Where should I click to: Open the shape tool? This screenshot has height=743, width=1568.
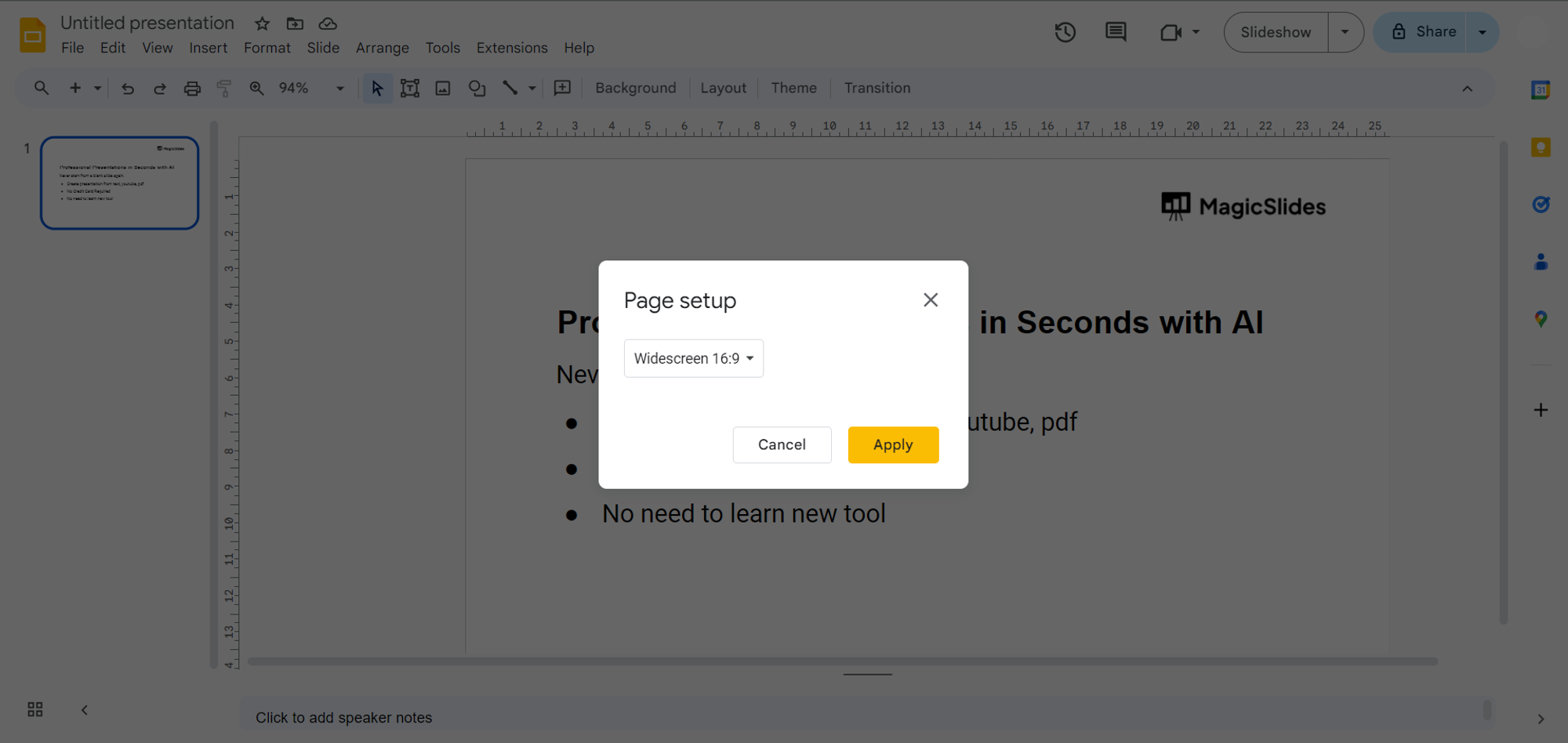coord(477,89)
